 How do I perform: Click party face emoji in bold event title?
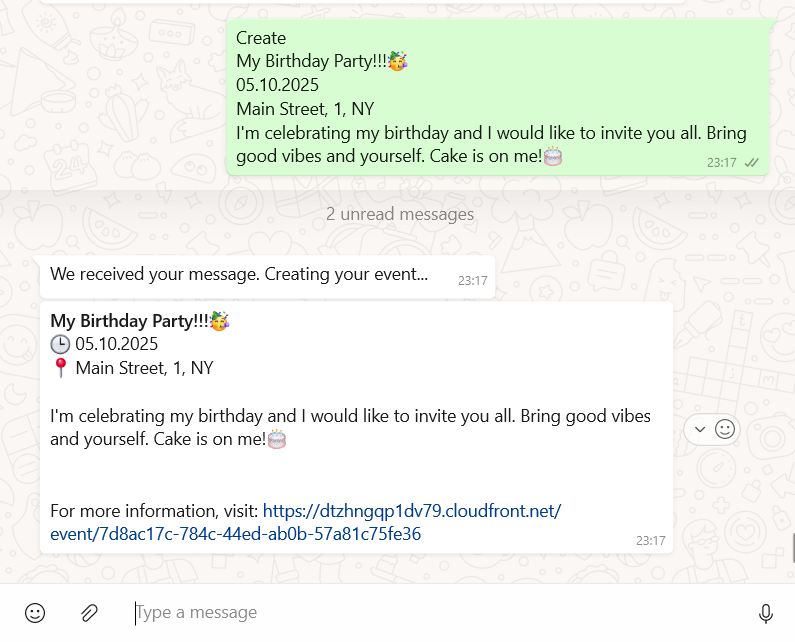tap(220, 321)
